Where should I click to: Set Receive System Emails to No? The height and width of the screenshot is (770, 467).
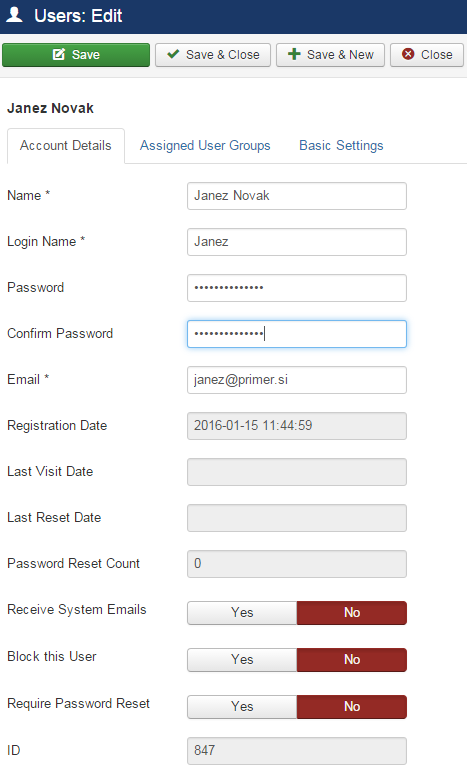352,612
